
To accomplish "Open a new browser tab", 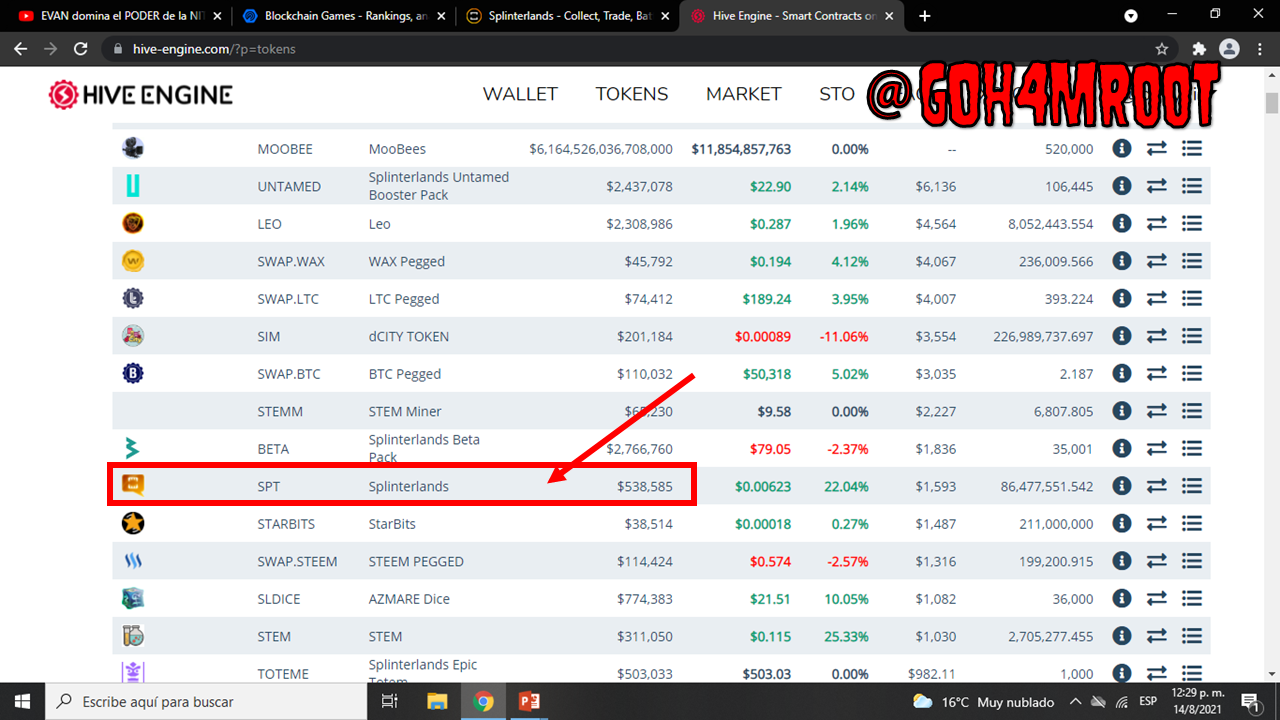I will 925,16.
